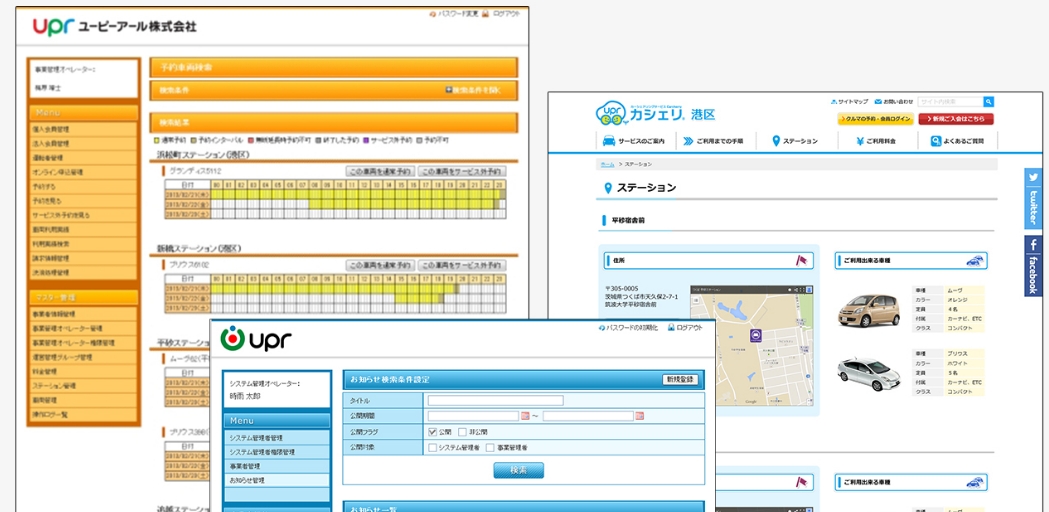Click the upr ユーピーアール logo in orange window
This screenshot has width=1049, height=512.
pos(114,27)
